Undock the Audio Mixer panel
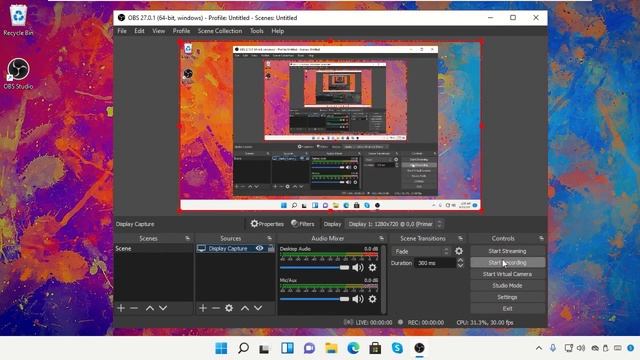640x360 pixels. 381,238
